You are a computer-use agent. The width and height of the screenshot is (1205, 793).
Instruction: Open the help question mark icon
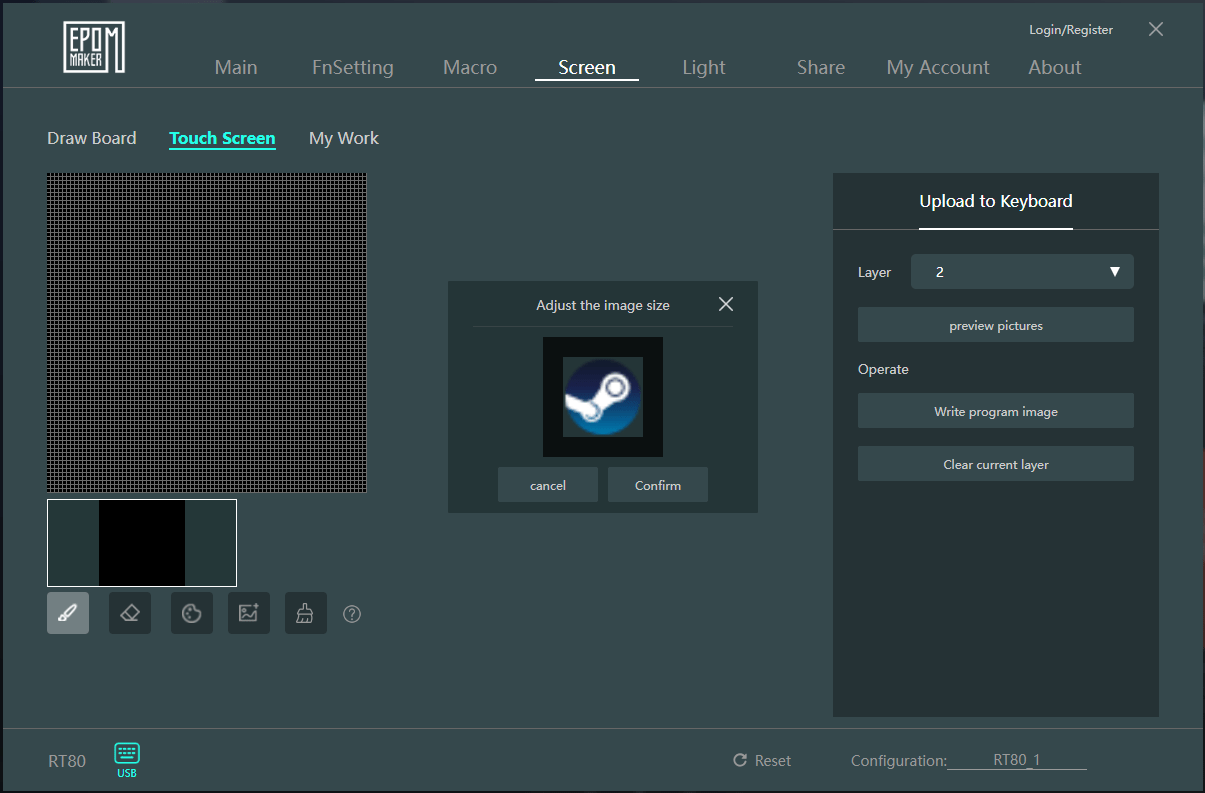pos(352,614)
